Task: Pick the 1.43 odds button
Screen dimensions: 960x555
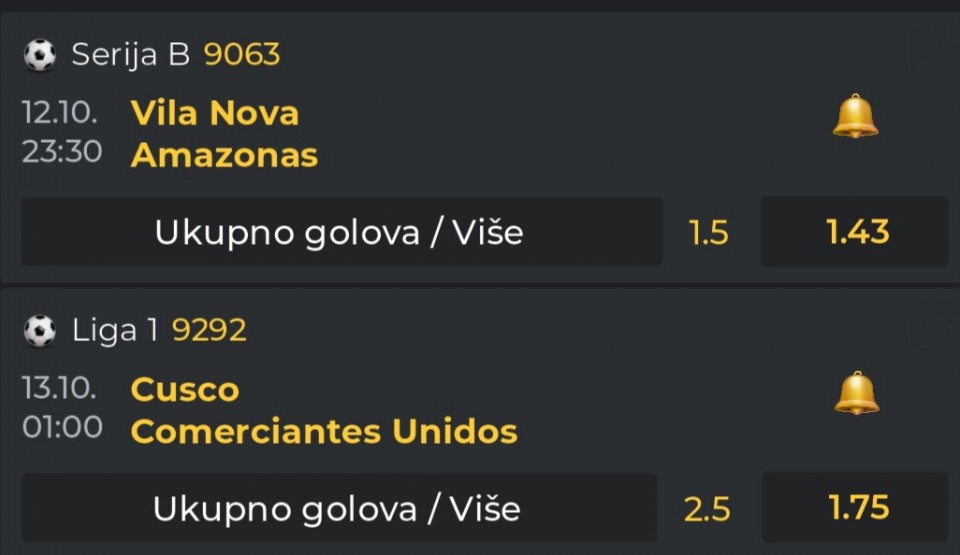Action: tap(856, 232)
